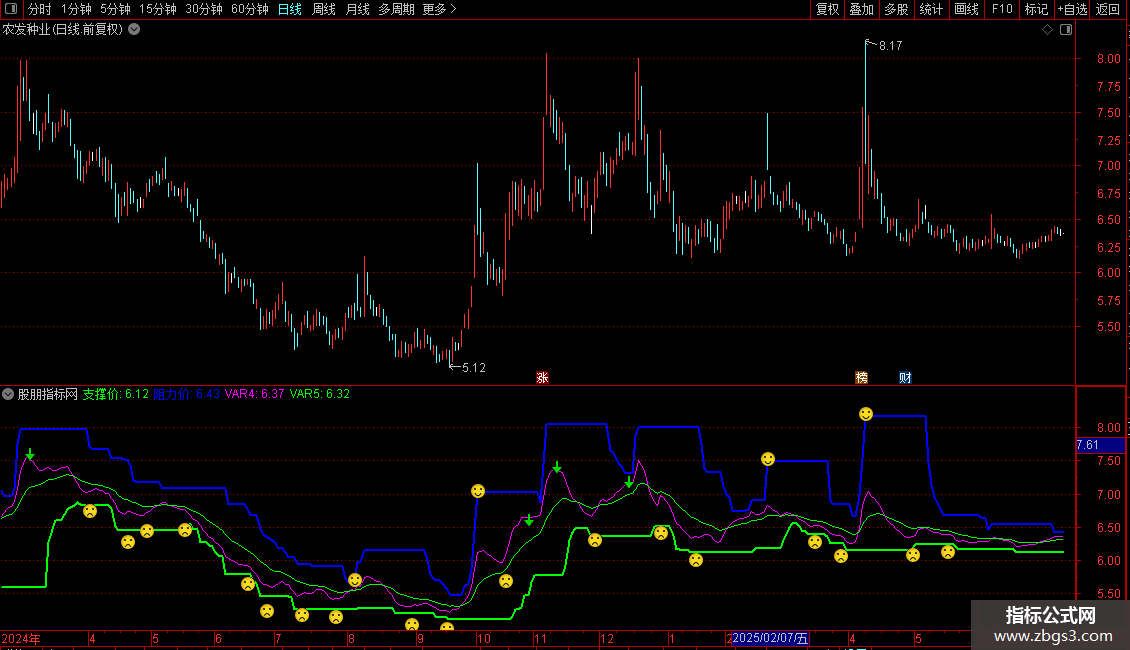Click the 支撑价: 6.12 indicator value
This screenshot has height=650, width=1130.
point(115,394)
